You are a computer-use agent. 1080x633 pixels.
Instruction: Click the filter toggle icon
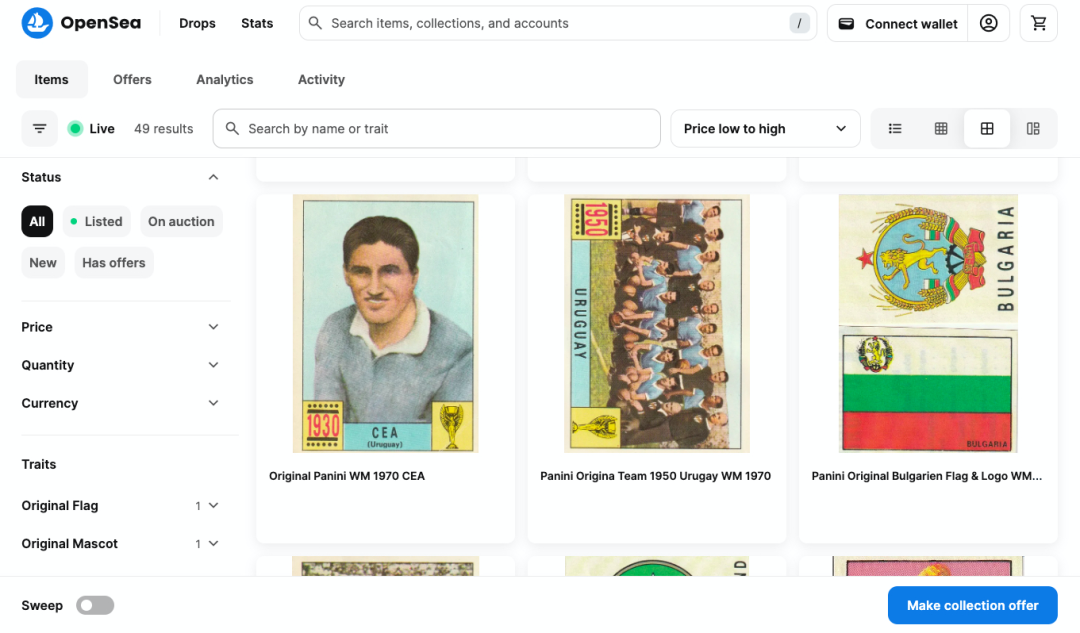39,129
